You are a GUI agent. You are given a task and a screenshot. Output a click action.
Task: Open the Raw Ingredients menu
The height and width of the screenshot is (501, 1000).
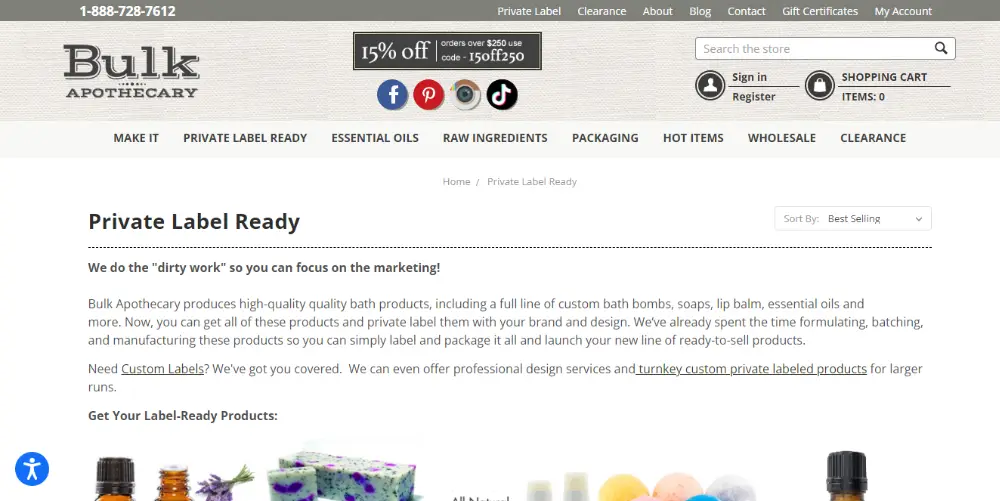point(495,138)
